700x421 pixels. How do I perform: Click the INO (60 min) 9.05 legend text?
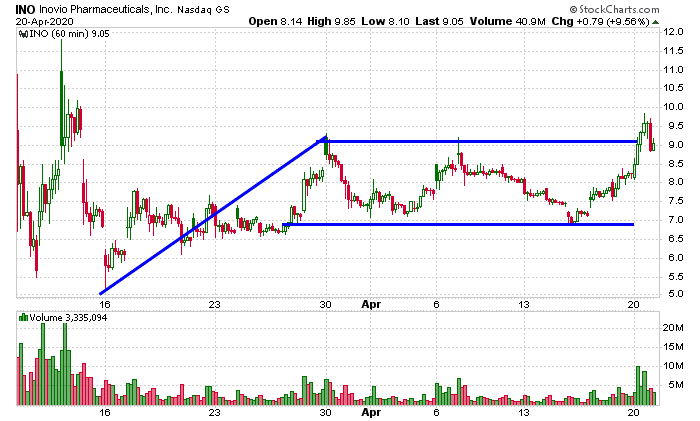70,34
